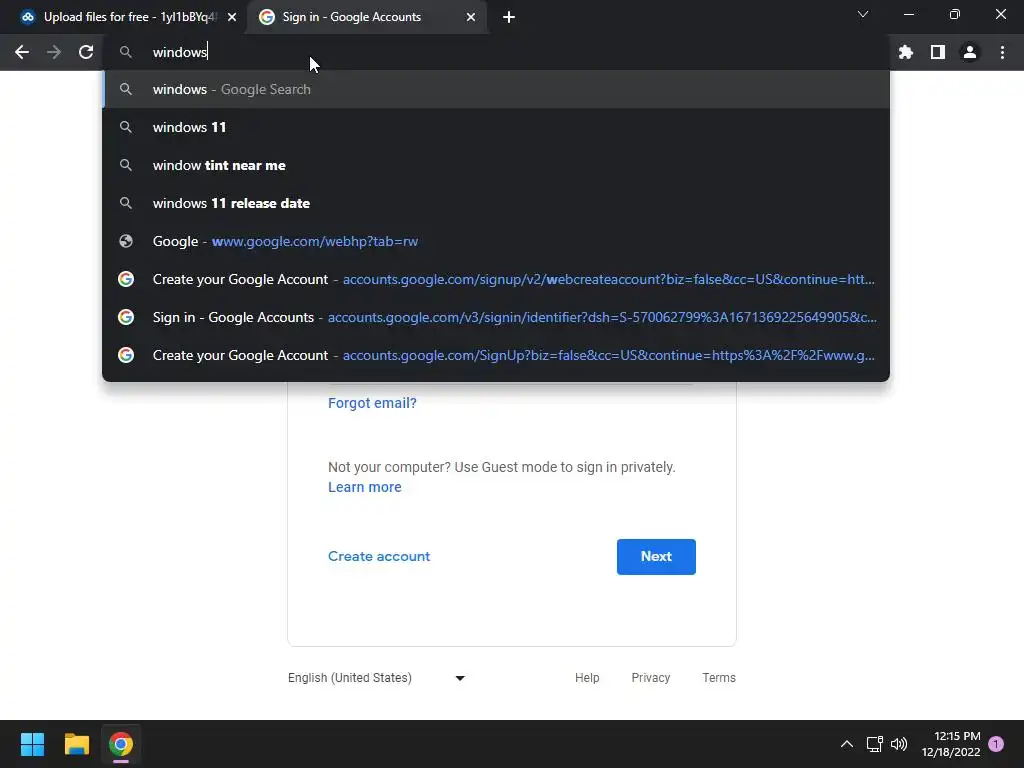The height and width of the screenshot is (768, 1024).
Task: Click the blue Next button
Action: coord(656,556)
